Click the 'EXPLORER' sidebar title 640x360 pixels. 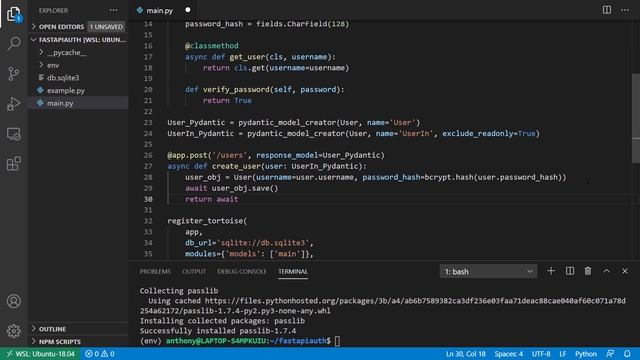click(x=53, y=10)
